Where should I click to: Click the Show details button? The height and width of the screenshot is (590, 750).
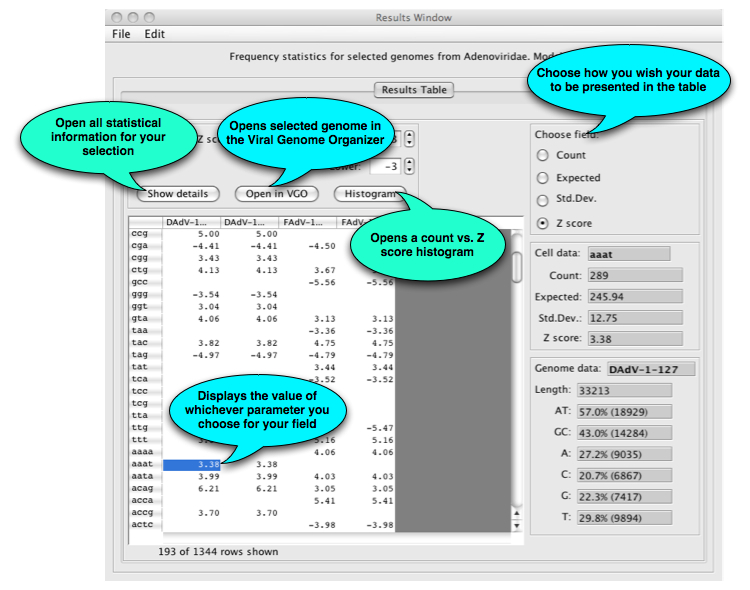pos(178,194)
